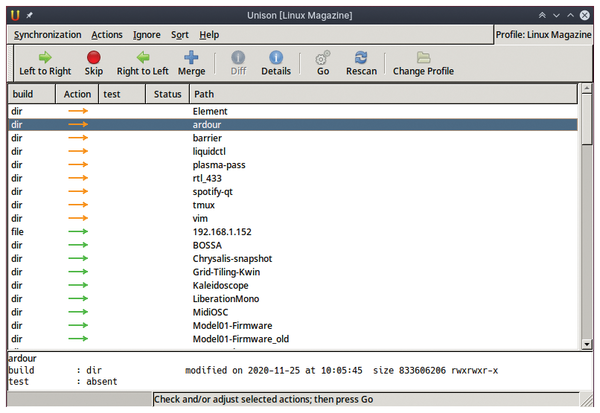Click the Change Profile folder icon
Image resolution: width=600 pixels, height=413 pixels.
click(x=423, y=57)
